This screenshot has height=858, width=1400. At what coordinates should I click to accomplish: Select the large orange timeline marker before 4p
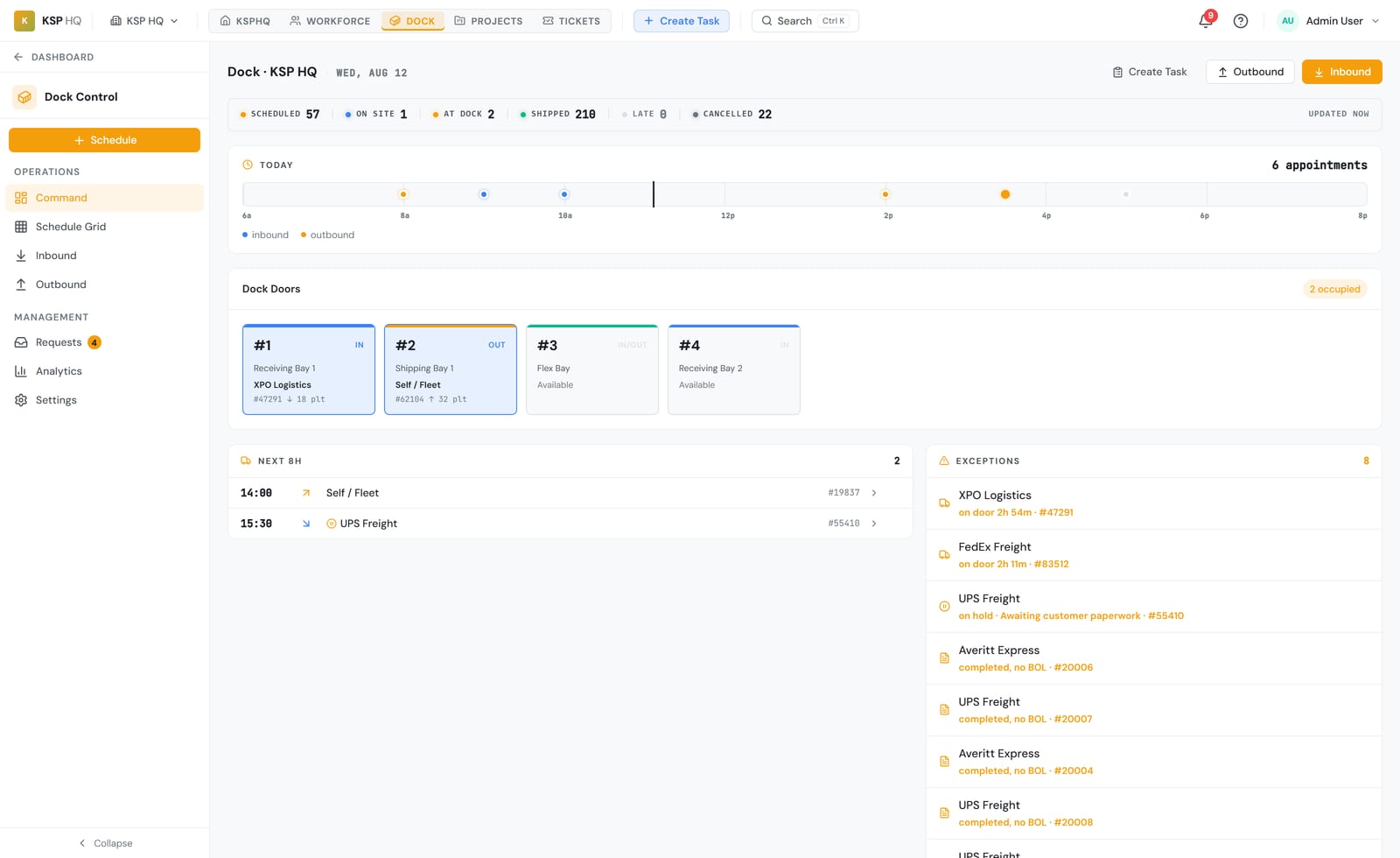coord(1005,194)
